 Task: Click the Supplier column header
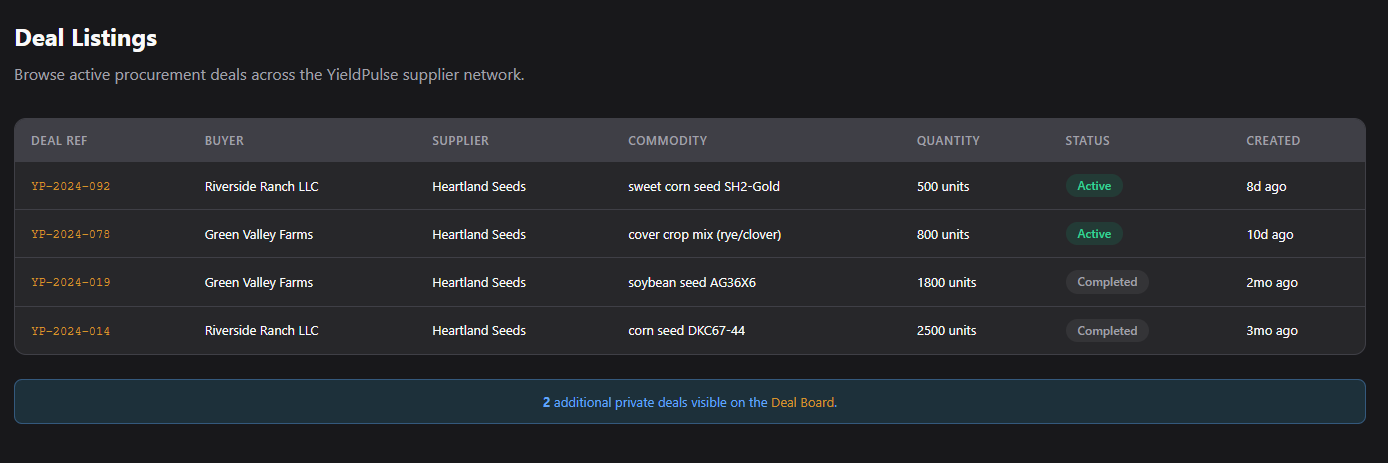(x=460, y=141)
